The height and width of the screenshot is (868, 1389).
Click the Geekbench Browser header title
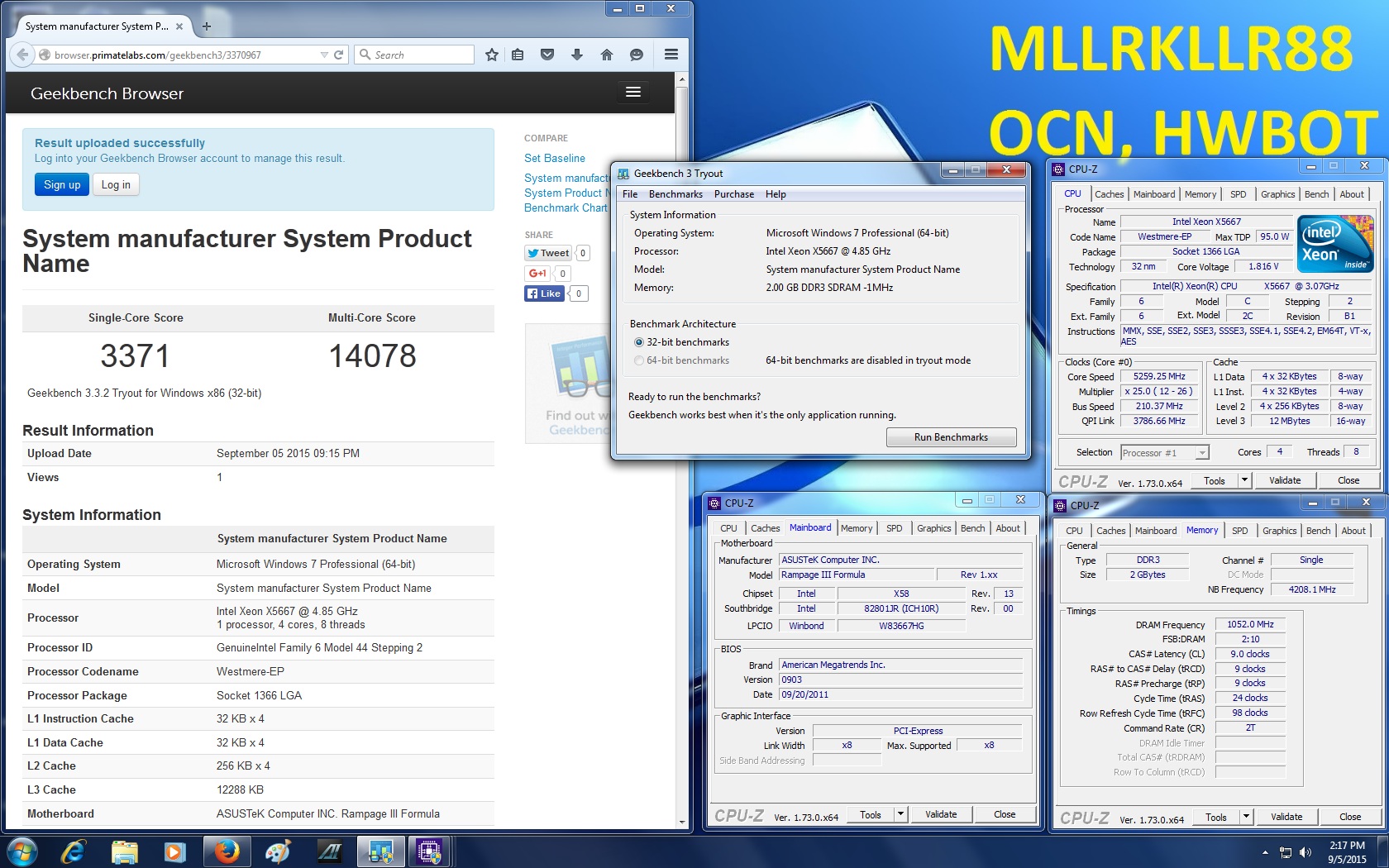107,93
